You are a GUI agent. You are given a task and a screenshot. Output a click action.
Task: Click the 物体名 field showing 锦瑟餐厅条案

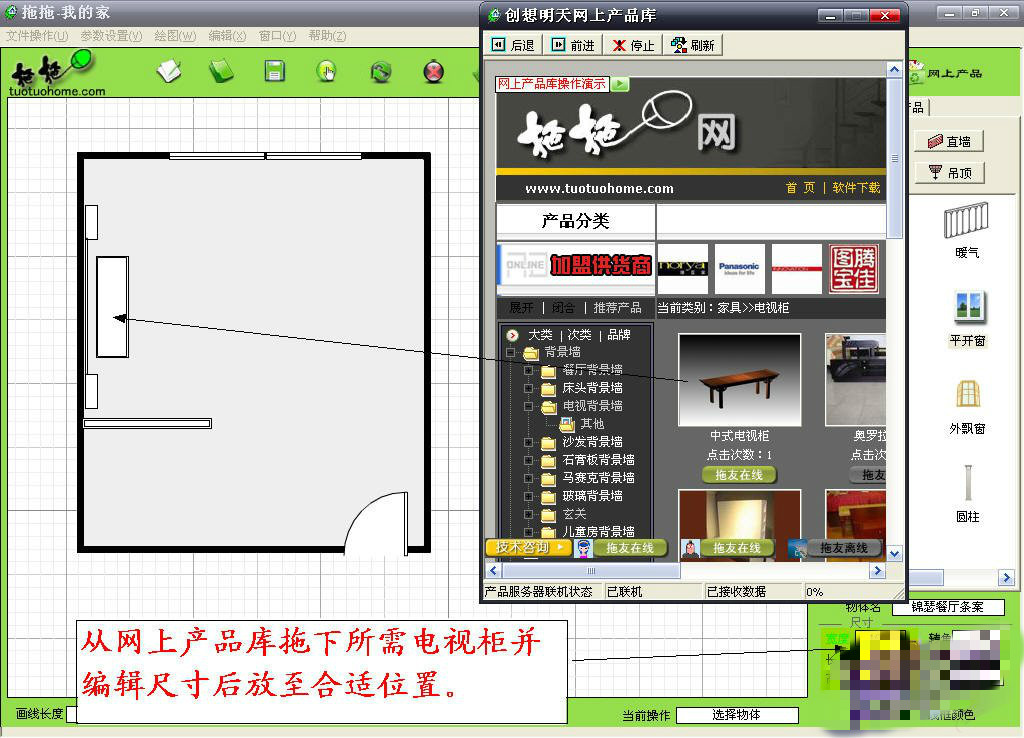point(948,607)
